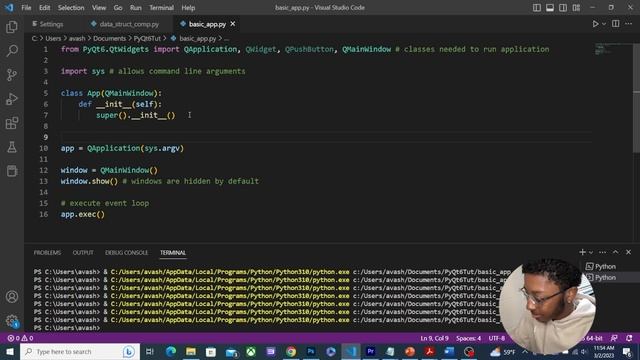This screenshot has width=640, height=360.
Task: Customize Layout icon in title bar
Action: 576,8
